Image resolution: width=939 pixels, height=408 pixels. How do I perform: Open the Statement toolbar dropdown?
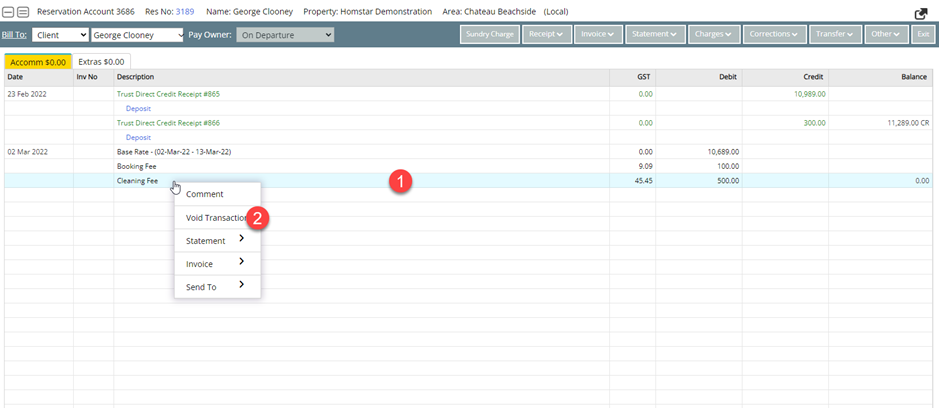pyautogui.click(x=656, y=35)
